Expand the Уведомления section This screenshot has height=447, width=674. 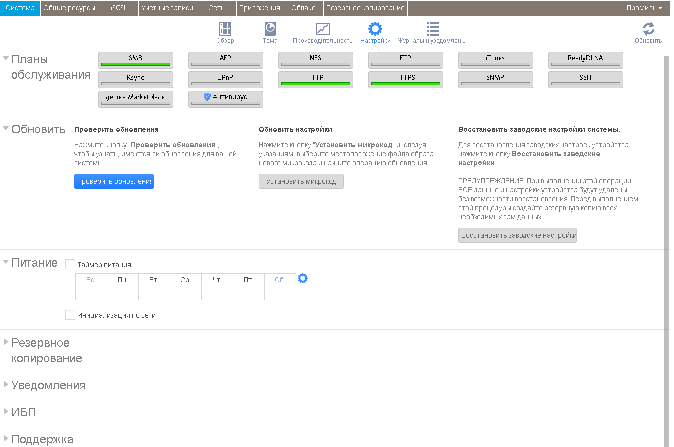6,384
